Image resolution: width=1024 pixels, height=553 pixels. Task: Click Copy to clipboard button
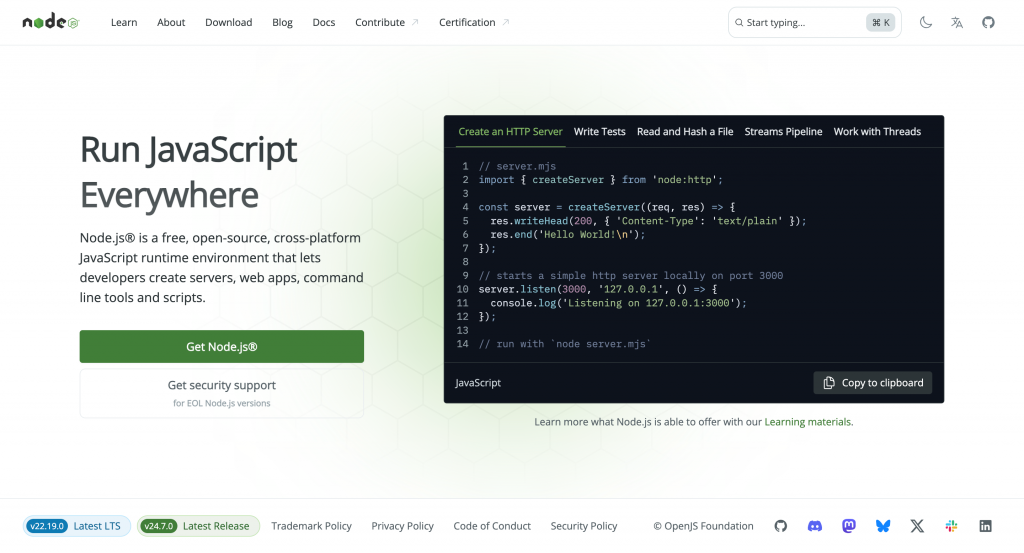click(872, 383)
